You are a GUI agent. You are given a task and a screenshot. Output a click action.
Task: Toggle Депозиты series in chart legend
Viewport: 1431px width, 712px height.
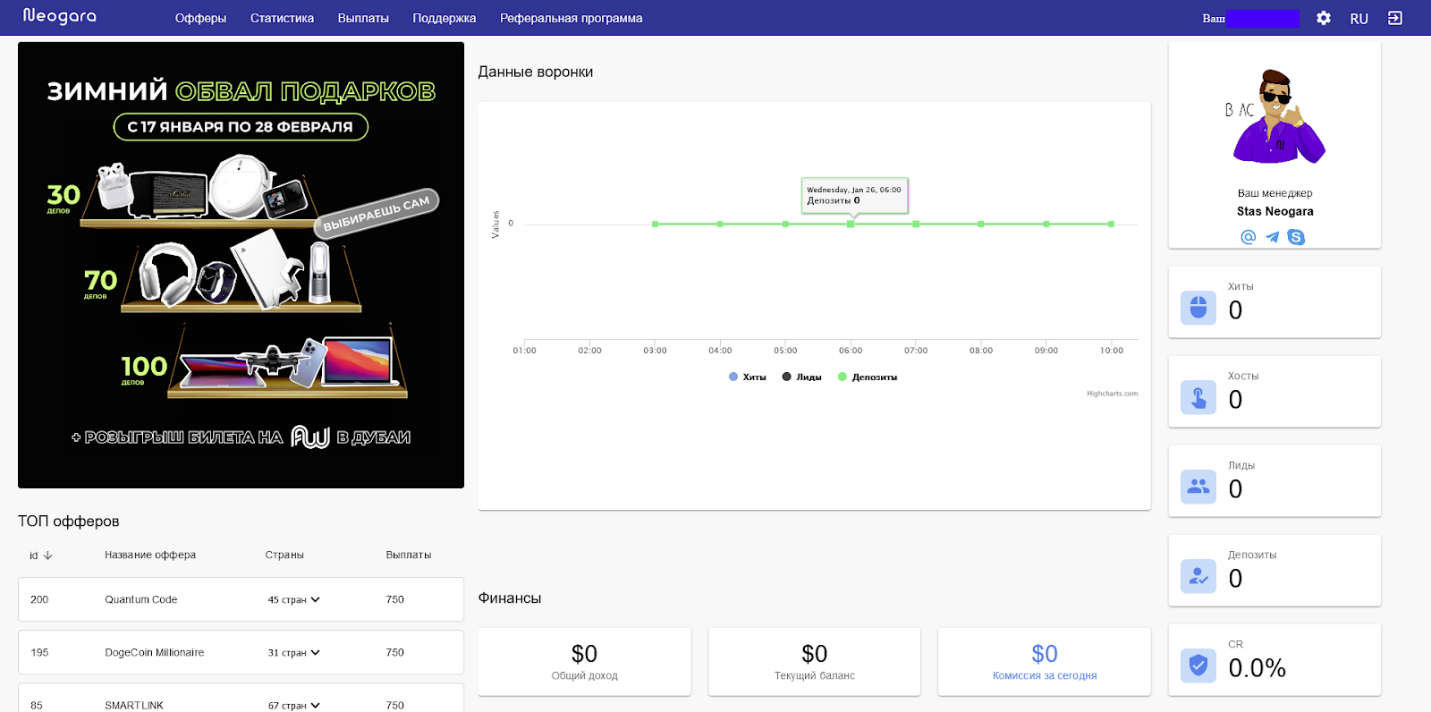(x=867, y=377)
